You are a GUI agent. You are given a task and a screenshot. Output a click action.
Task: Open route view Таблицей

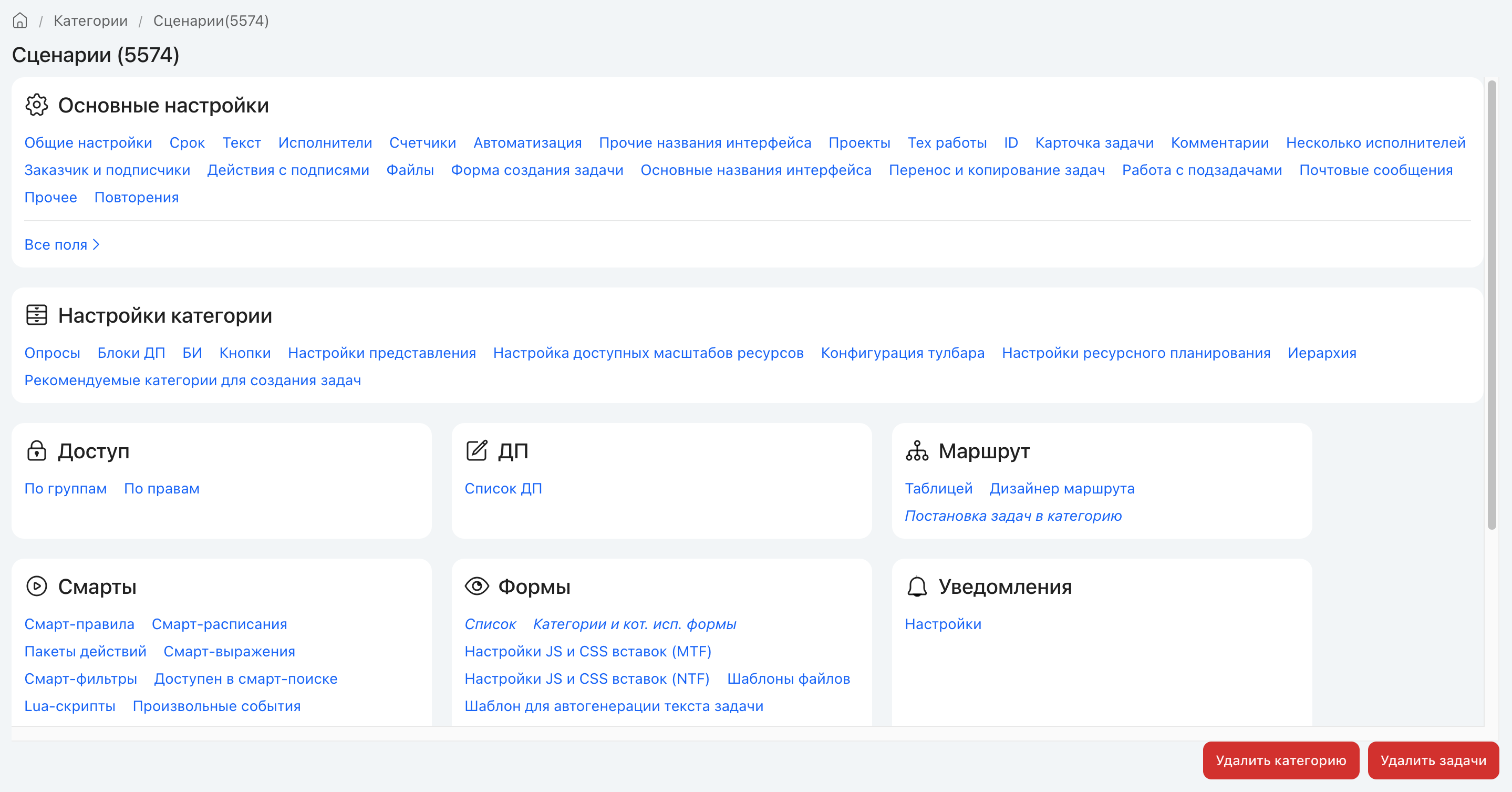(x=938, y=488)
